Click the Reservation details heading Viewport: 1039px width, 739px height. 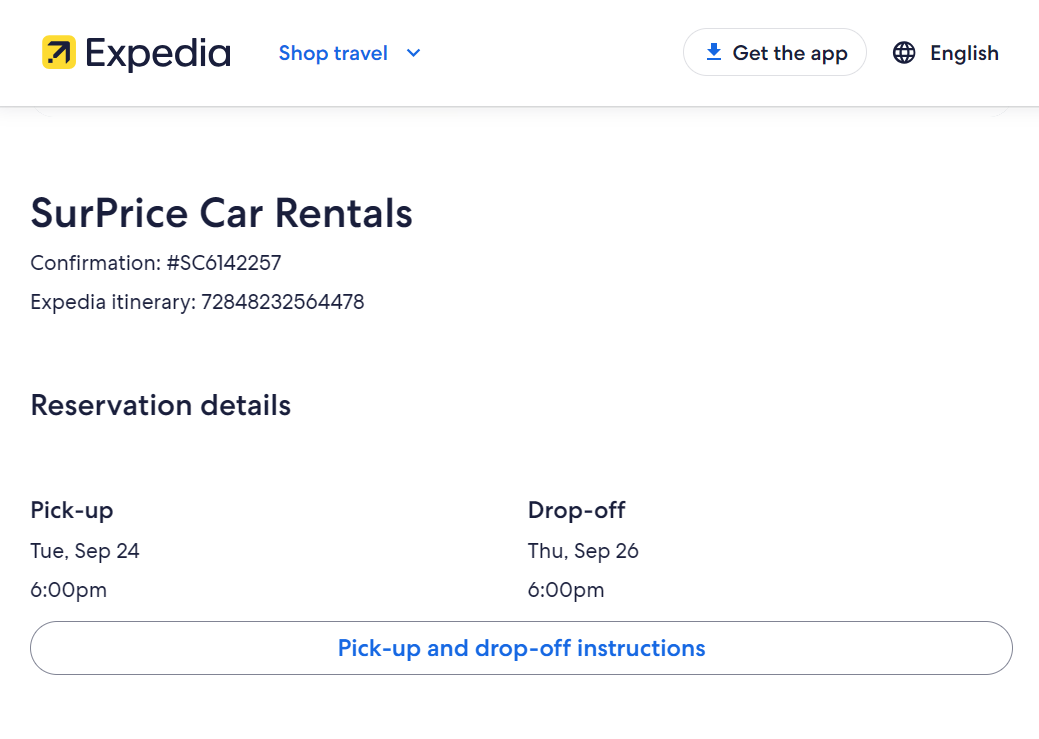(160, 405)
